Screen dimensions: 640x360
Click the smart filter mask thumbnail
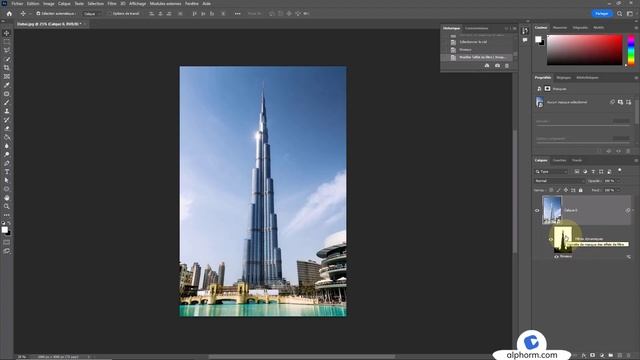(563, 240)
